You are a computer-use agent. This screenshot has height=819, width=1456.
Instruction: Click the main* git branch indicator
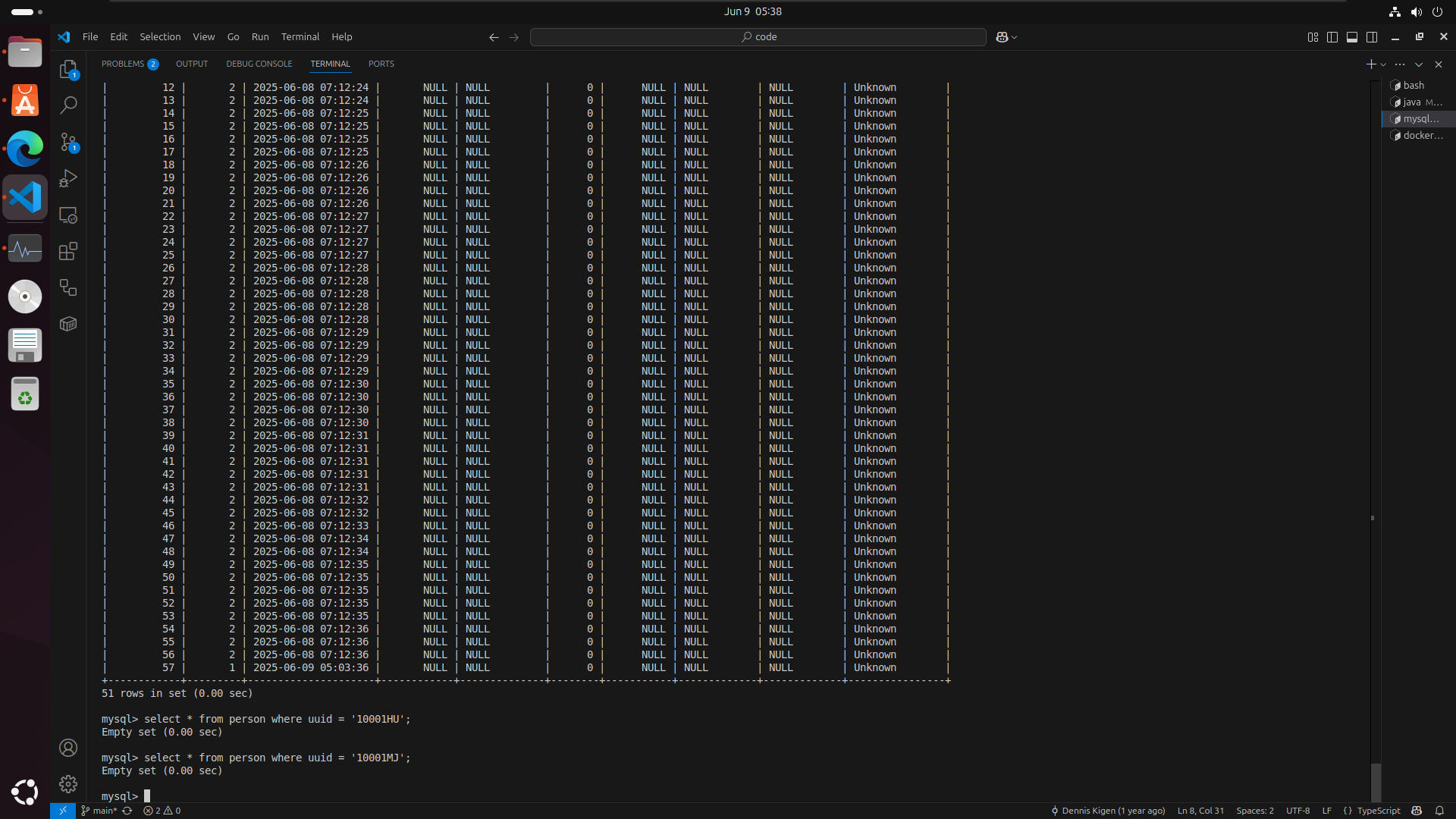(99, 811)
